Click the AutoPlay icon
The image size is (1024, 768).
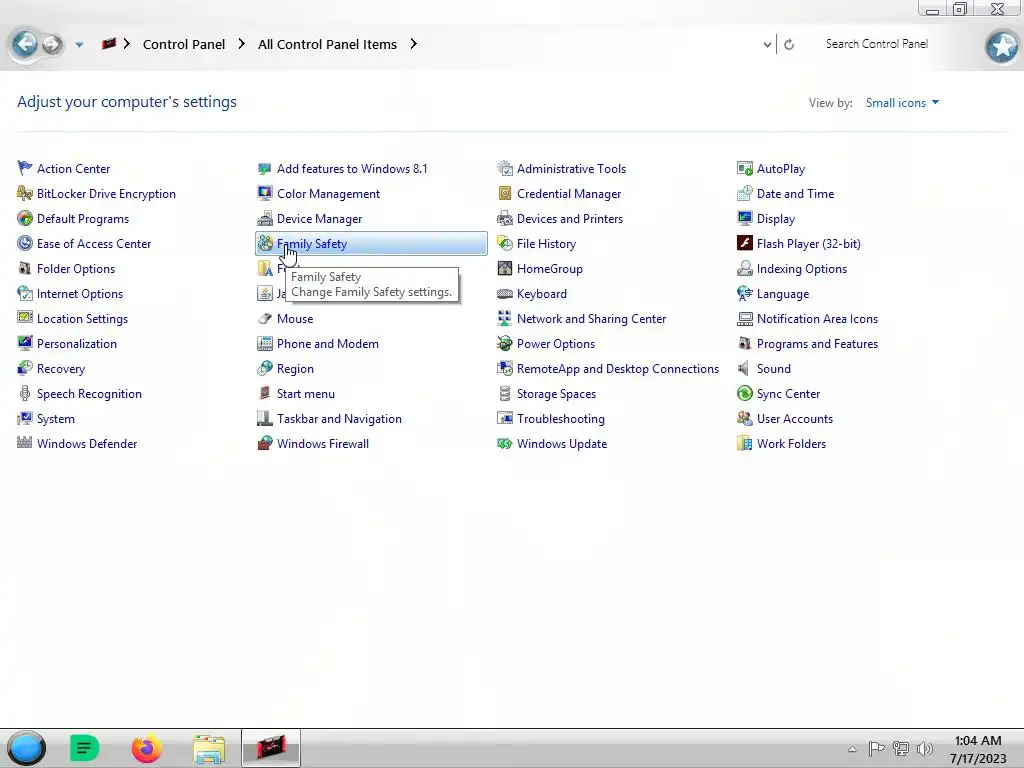744,168
